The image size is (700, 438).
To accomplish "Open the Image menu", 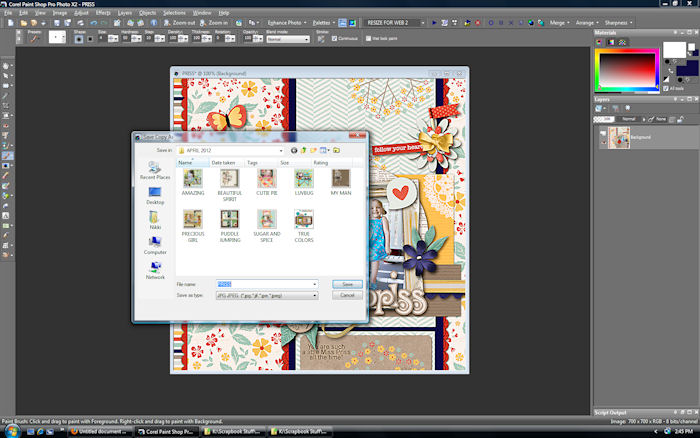I will point(60,13).
